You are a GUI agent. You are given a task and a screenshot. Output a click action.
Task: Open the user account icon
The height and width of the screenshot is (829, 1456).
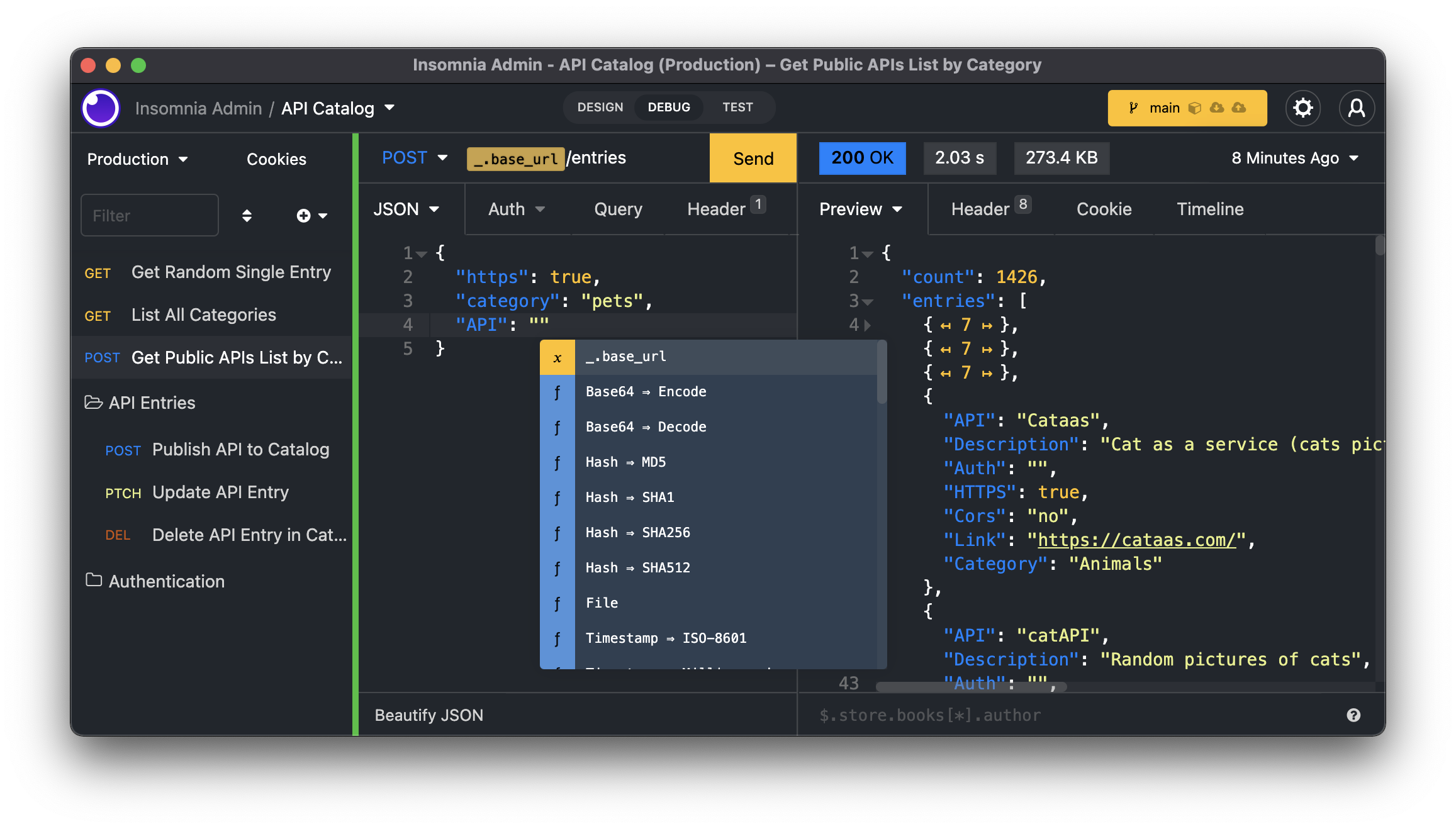[1357, 108]
